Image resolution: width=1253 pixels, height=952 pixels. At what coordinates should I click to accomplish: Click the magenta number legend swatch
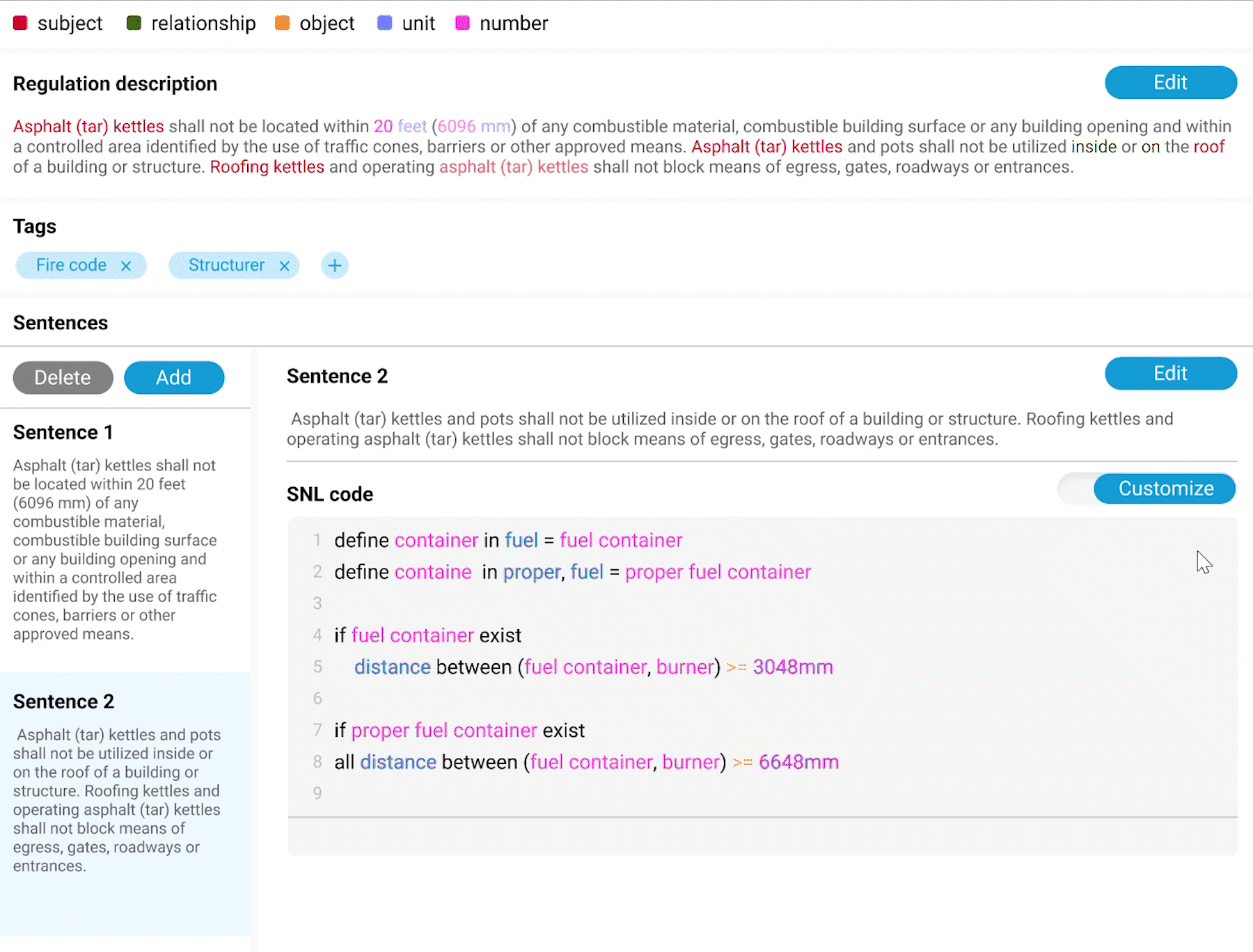tap(462, 23)
